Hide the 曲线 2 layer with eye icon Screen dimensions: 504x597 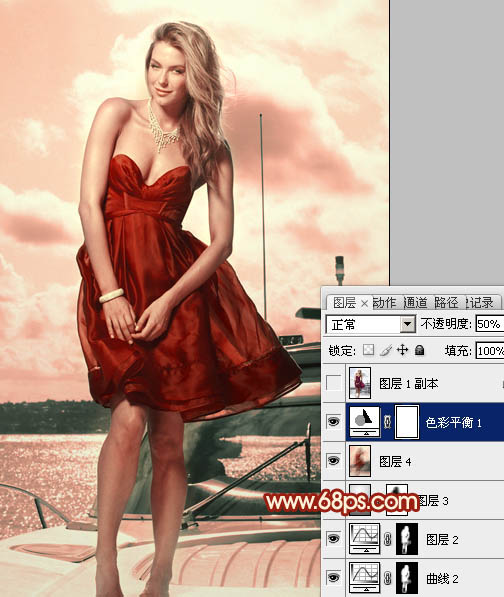333,578
